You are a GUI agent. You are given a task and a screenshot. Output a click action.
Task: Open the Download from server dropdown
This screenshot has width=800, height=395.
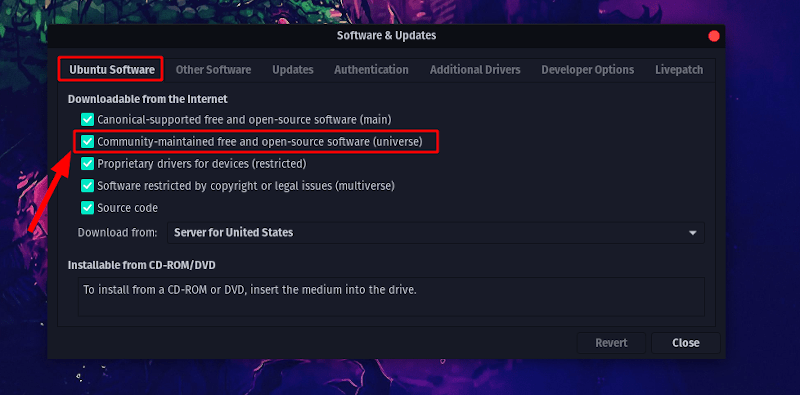point(436,233)
